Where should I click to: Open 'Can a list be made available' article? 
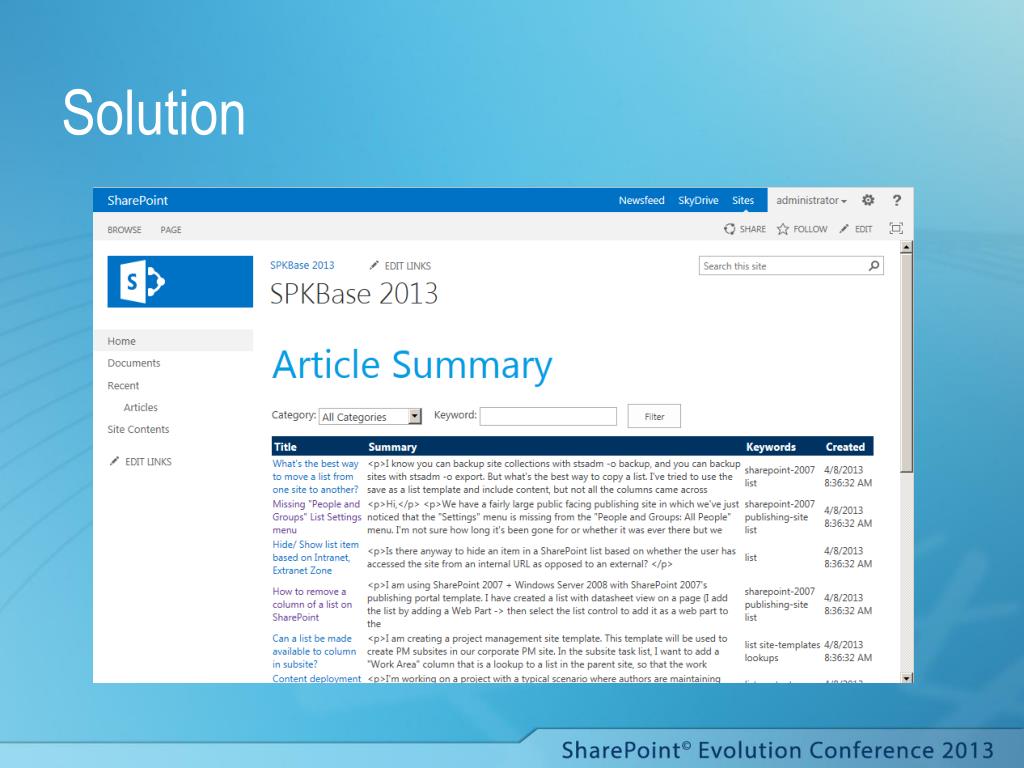tap(314, 652)
